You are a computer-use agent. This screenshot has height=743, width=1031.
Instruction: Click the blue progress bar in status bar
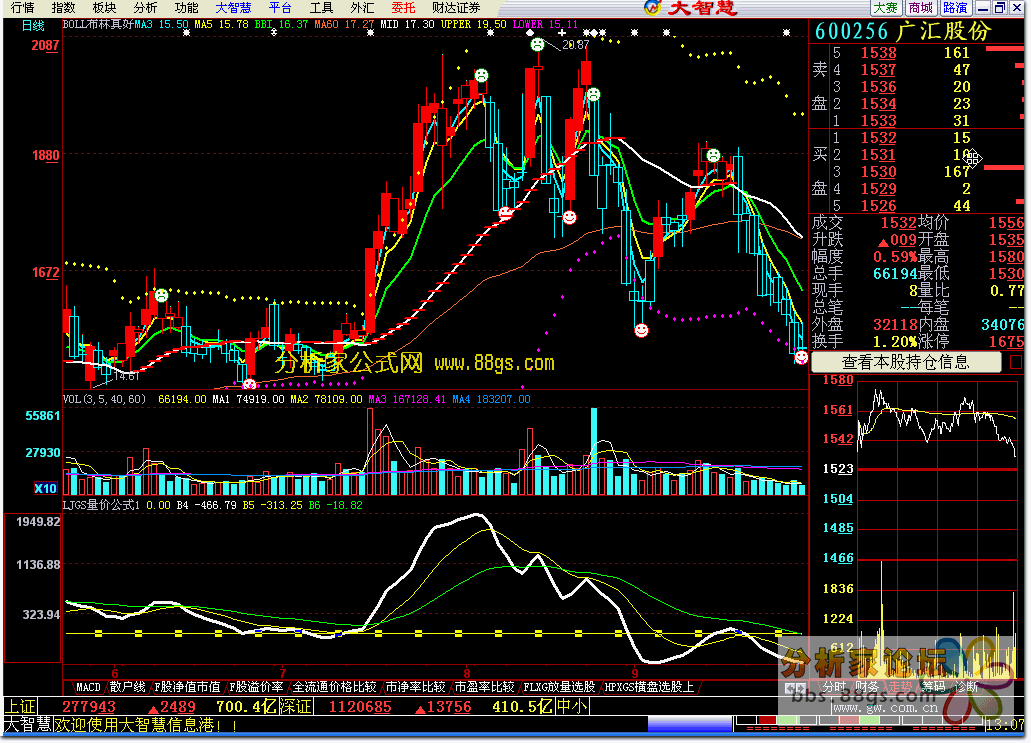click(x=690, y=725)
